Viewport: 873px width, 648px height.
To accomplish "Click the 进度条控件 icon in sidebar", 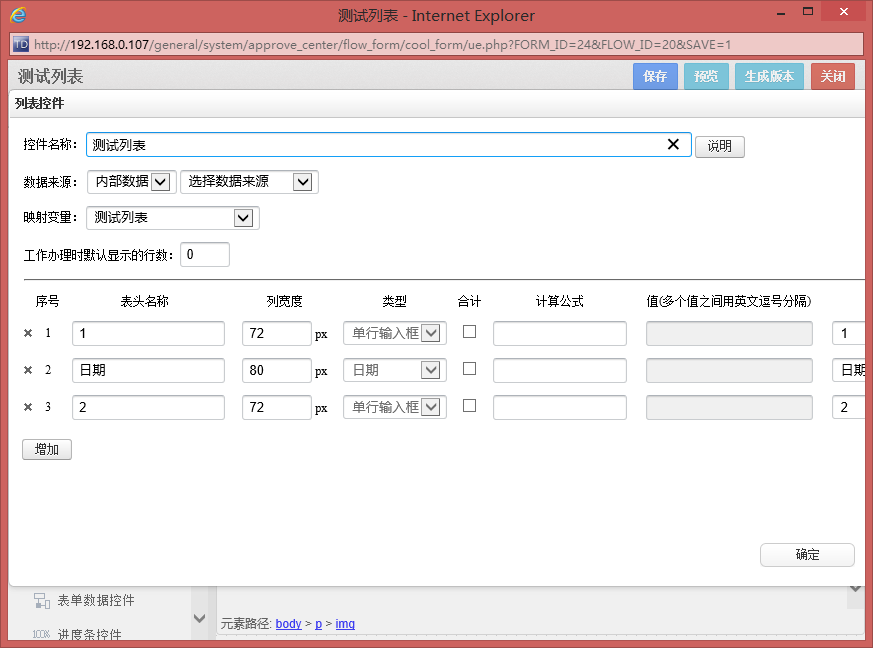I will [41, 634].
